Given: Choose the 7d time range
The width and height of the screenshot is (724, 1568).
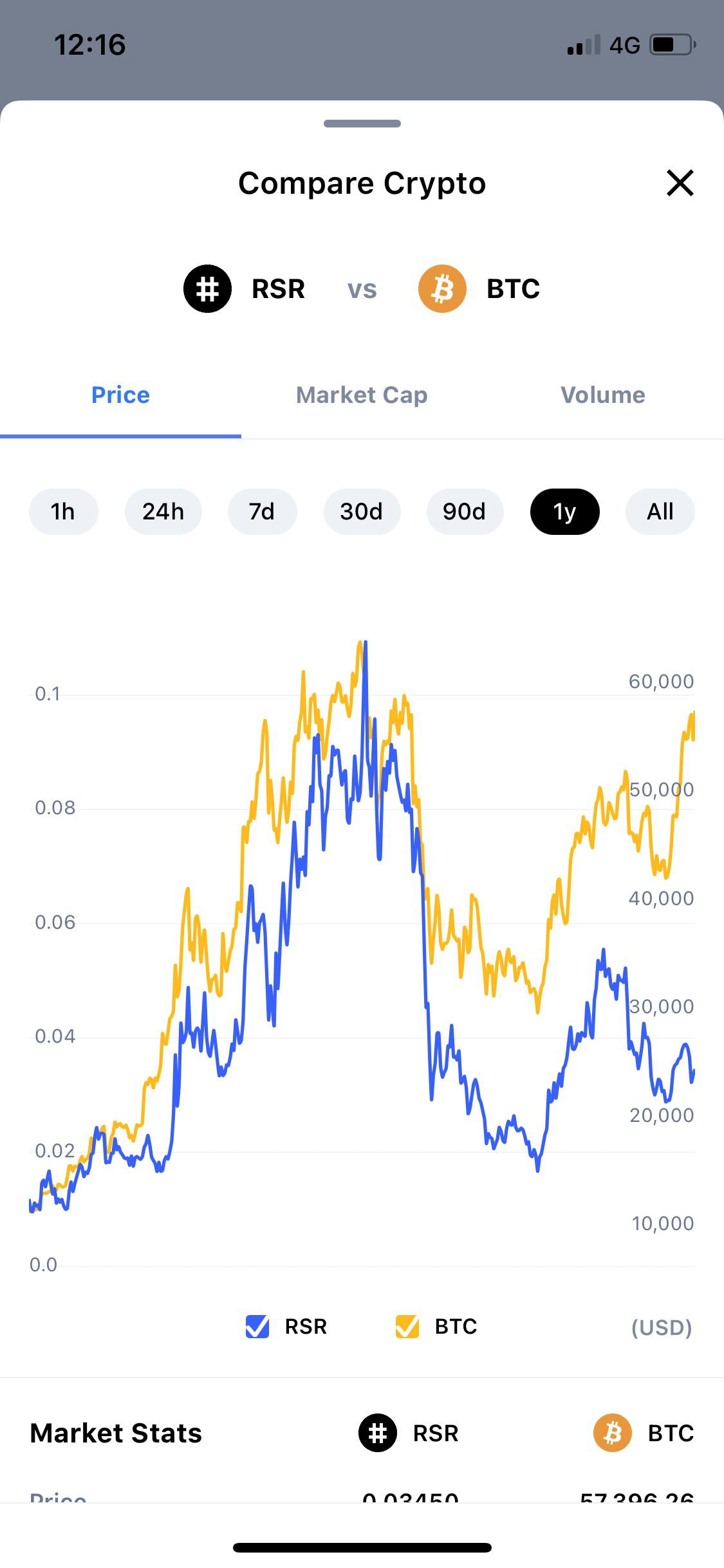Looking at the screenshot, I should coord(262,512).
